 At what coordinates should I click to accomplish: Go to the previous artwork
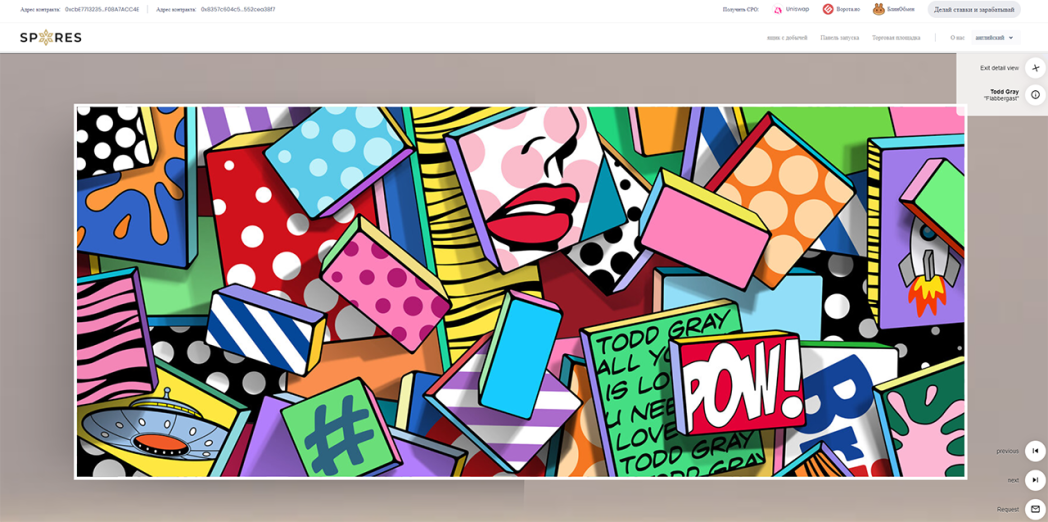pyautogui.click(x=1035, y=450)
